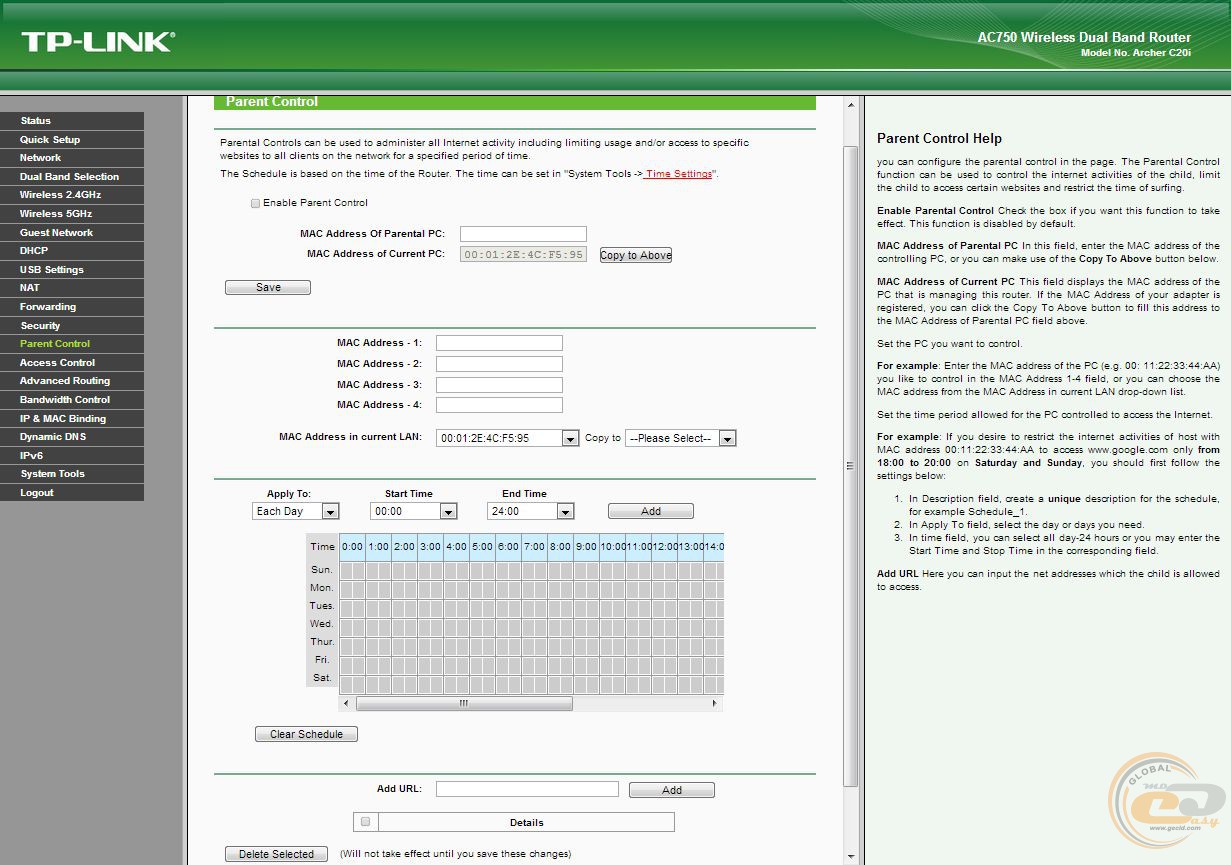Open Dual Band Selection page
Image resolution: width=1231 pixels, height=865 pixels.
72,177
